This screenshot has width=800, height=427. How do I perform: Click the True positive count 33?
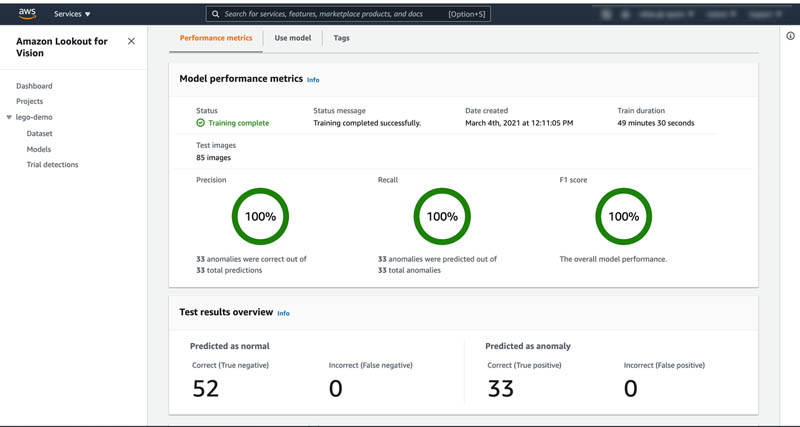(x=501, y=389)
